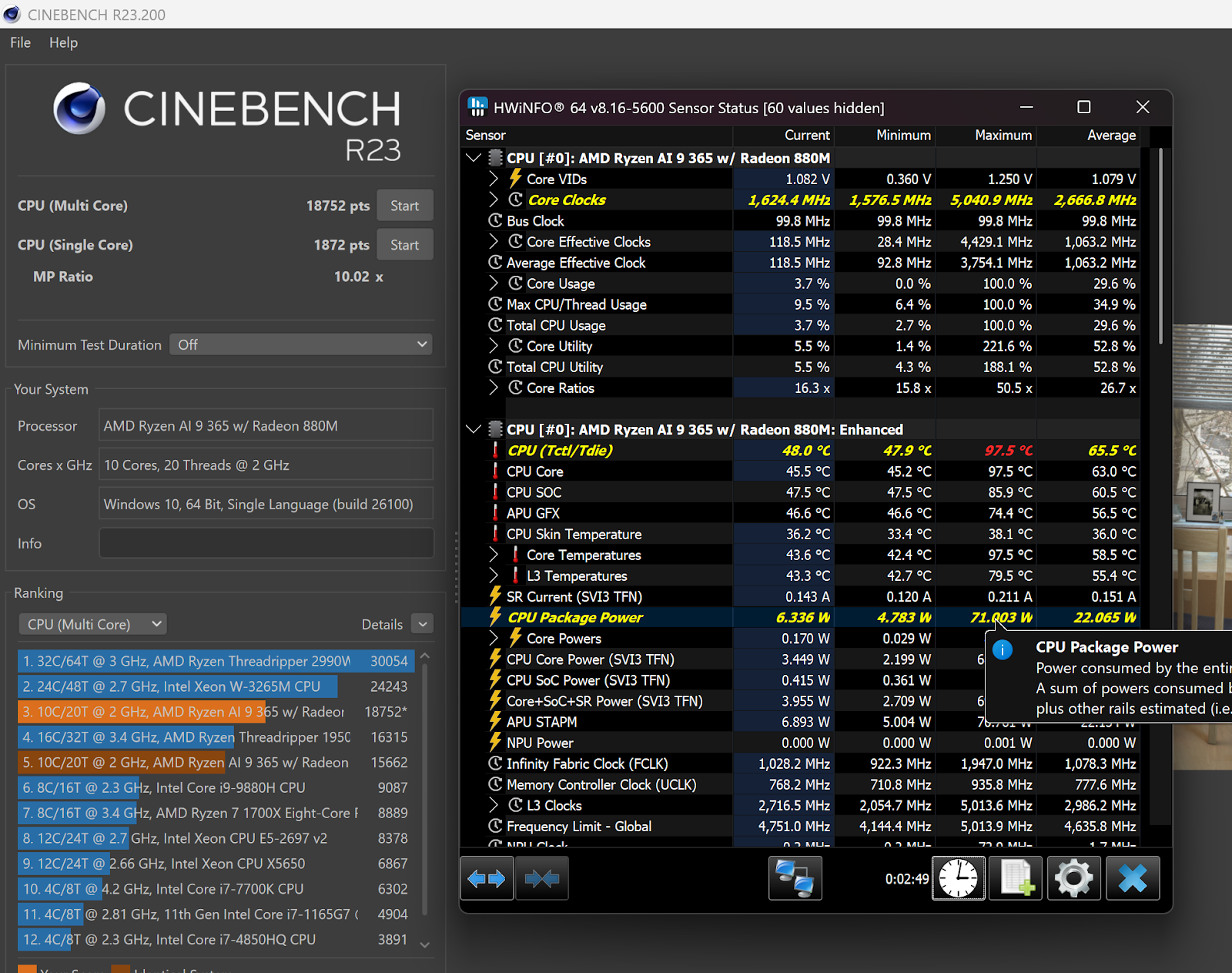Start the CPU (Multi Core) test

coord(405,206)
